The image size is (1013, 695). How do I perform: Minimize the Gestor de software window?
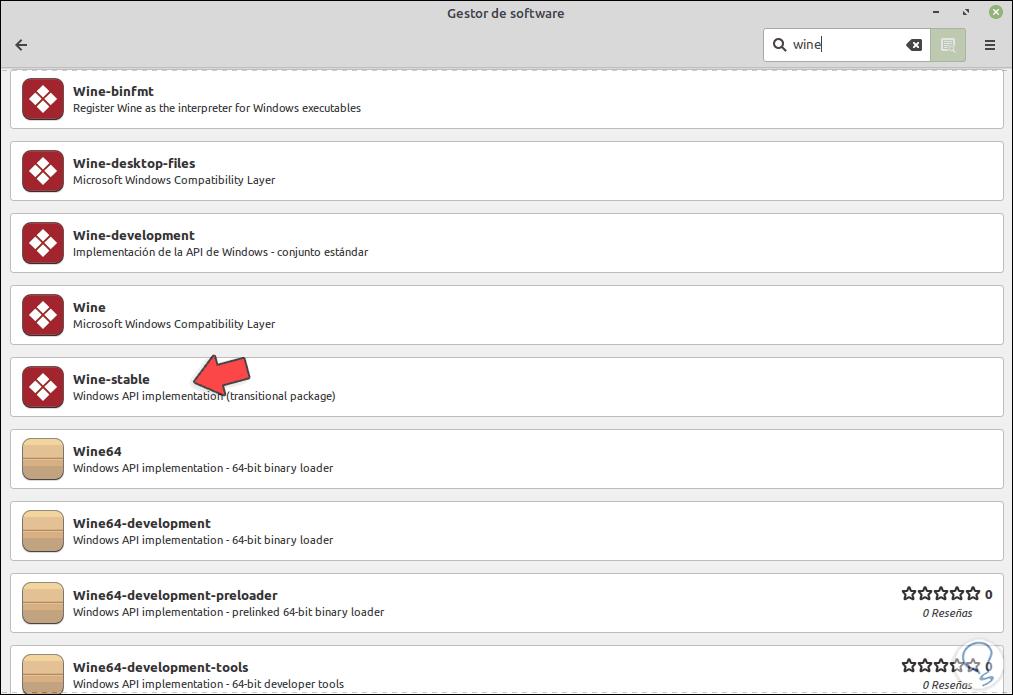click(935, 12)
